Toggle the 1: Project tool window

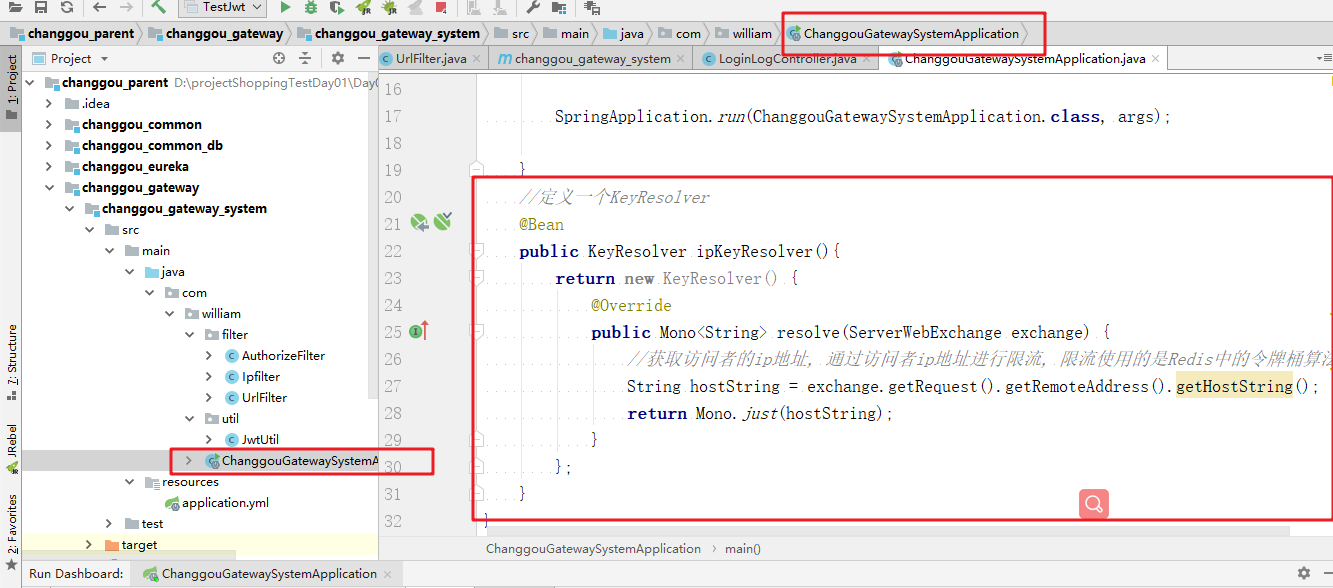[11, 86]
